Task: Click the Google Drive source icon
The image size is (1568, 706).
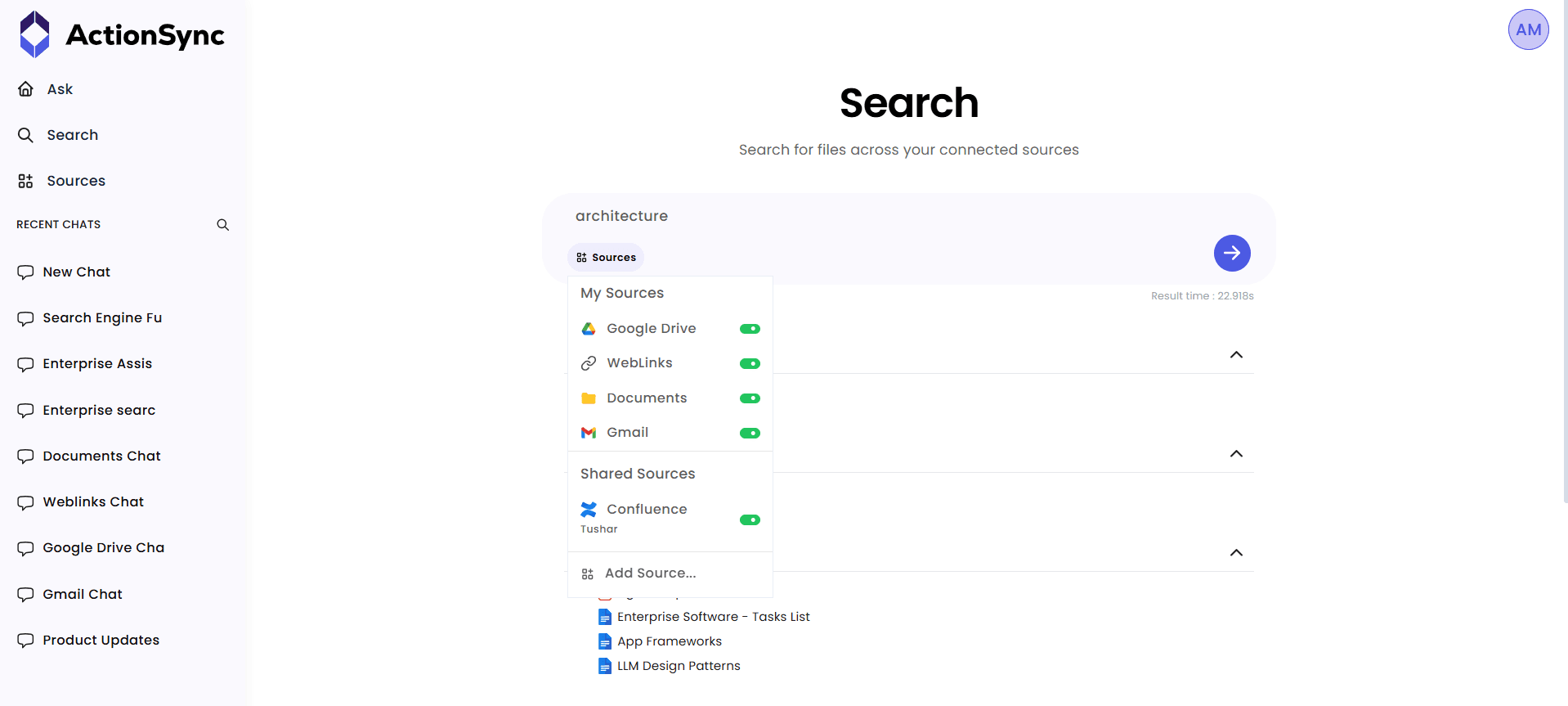Action: (x=589, y=329)
